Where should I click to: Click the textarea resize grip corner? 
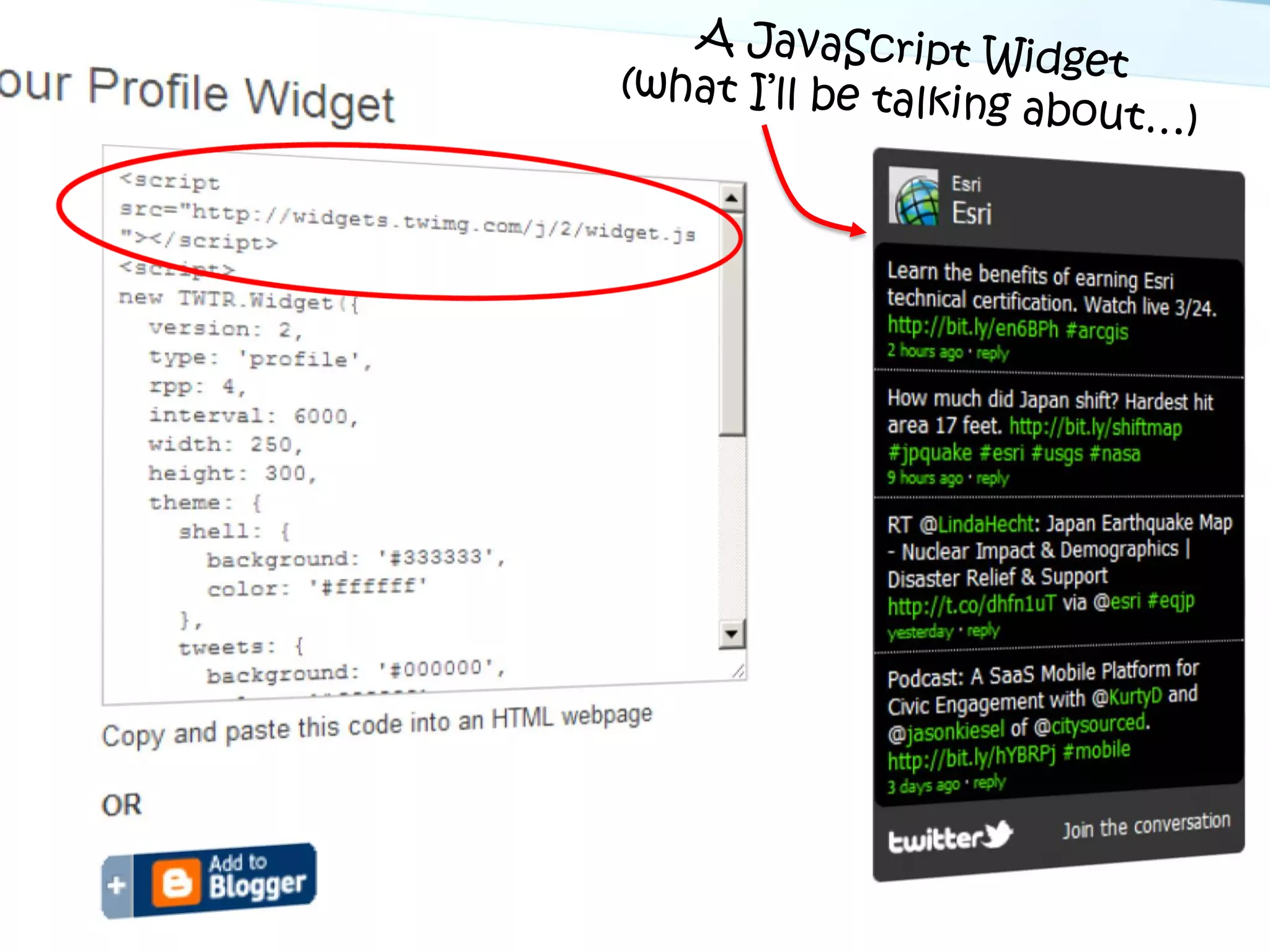click(738, 671)
